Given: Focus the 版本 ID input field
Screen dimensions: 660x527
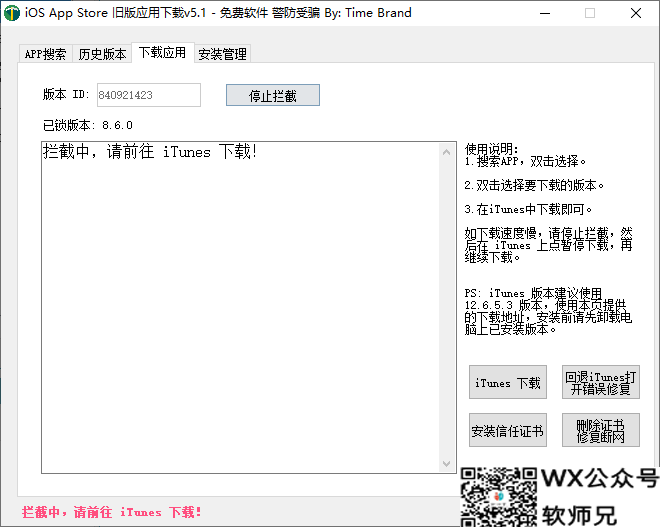Looking at the screenshot, I should pyautogui.click(x=149, y=95).
